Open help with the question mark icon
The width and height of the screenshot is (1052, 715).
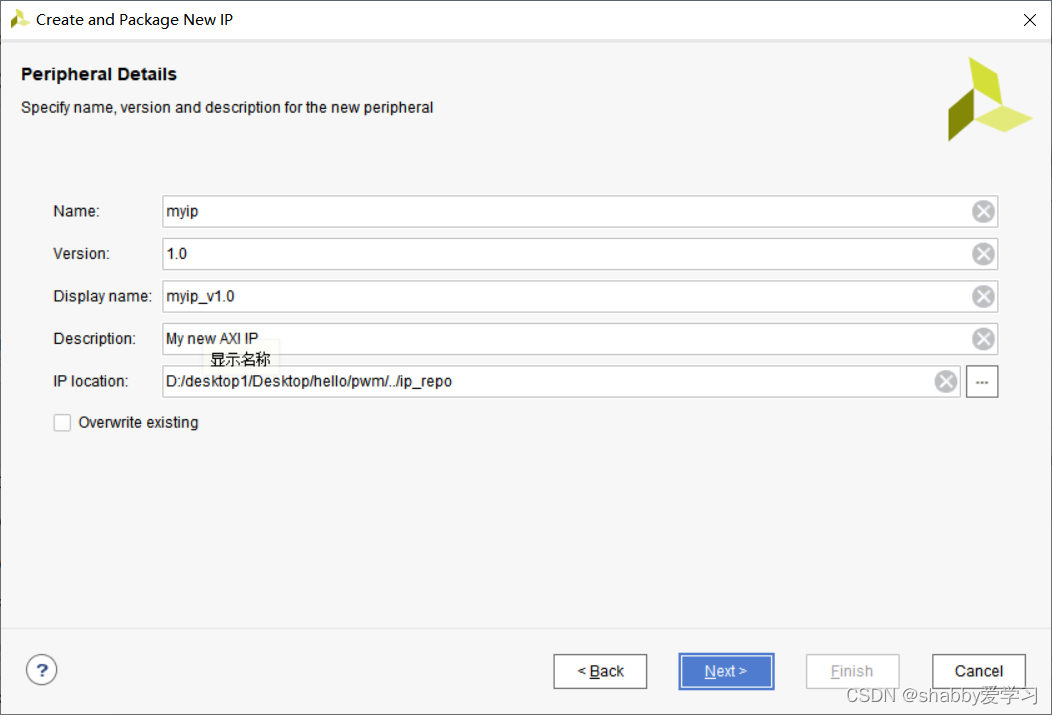(42, 670)
